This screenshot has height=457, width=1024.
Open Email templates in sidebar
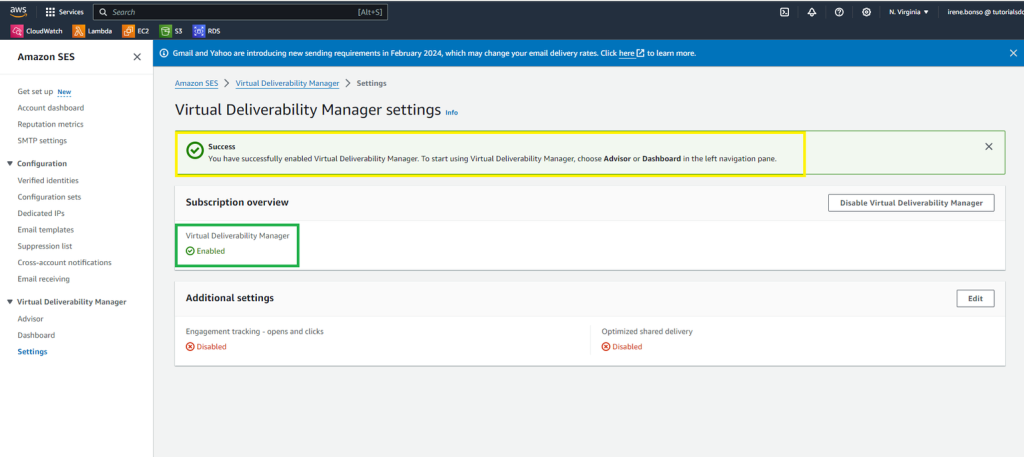(46, 230)
